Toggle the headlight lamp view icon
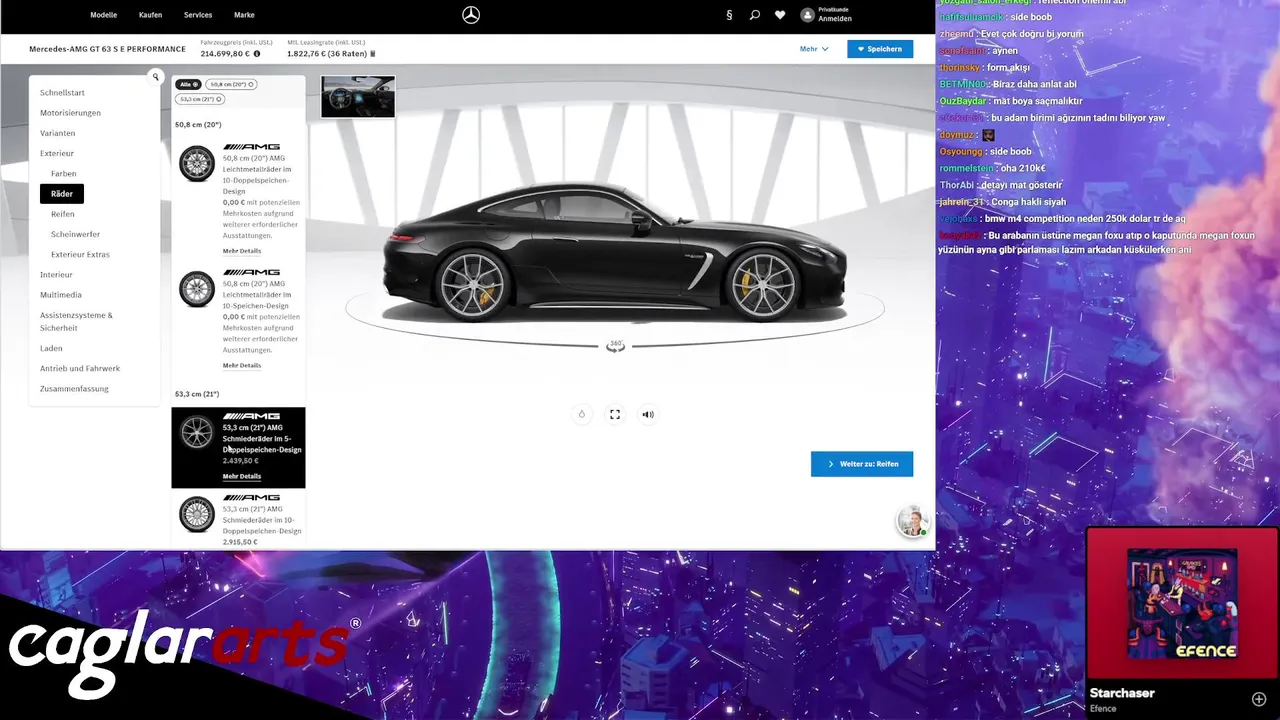 581,414
